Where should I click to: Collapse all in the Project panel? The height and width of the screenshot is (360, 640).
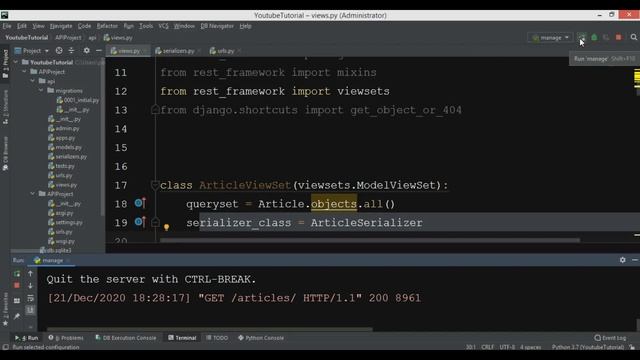pos(71,51)
